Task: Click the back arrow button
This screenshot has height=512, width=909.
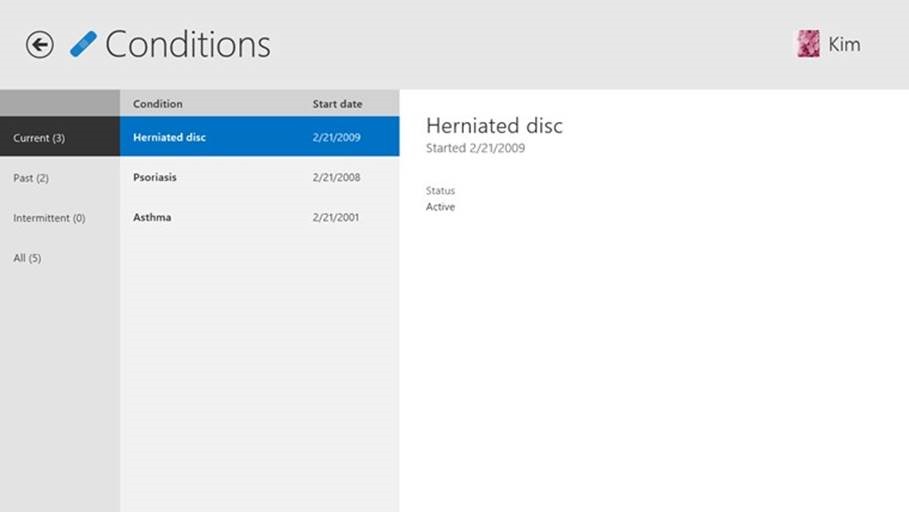Action: [x=40, y=44]
